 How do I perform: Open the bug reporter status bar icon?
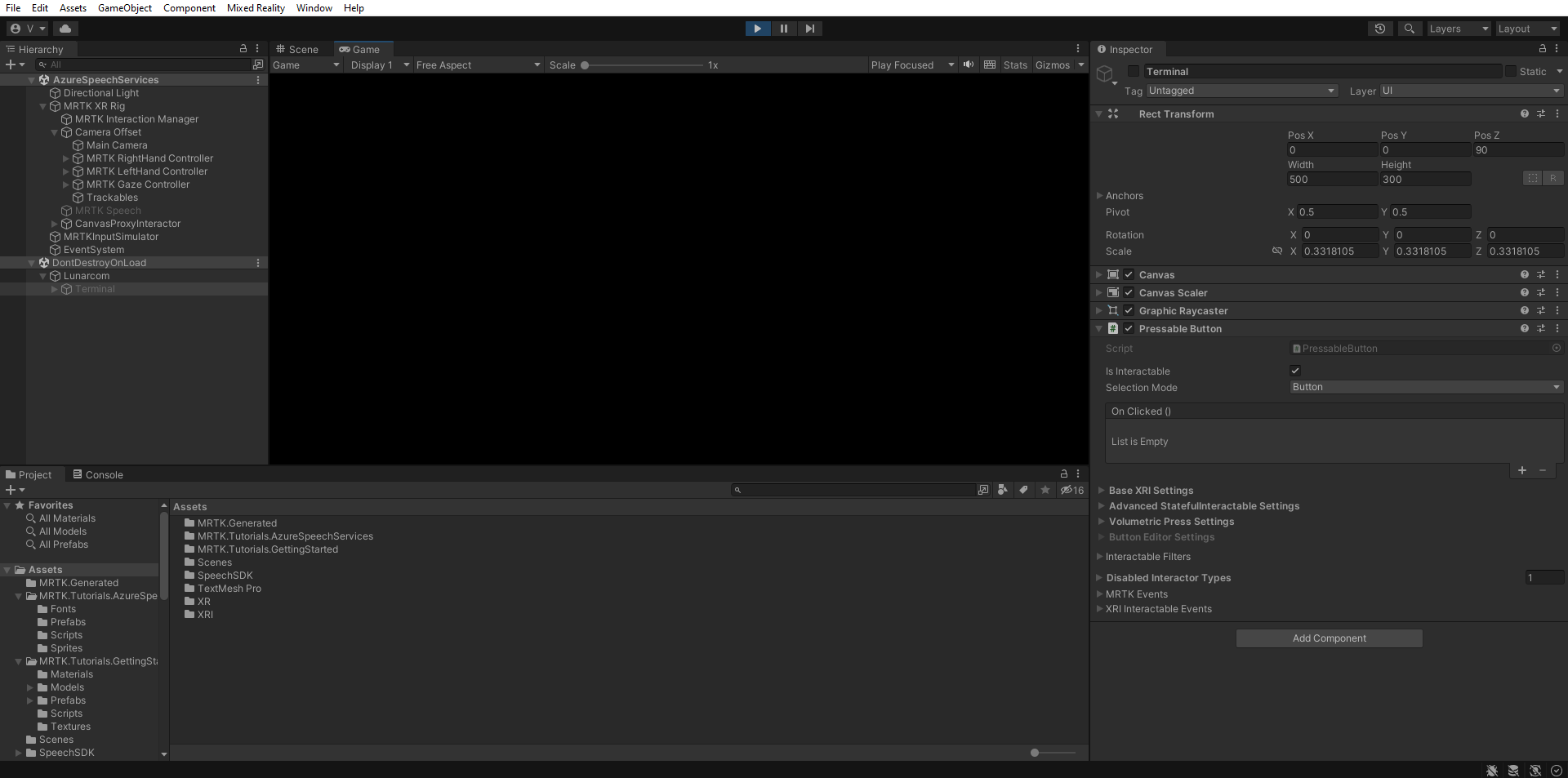click(x=1492, y=771)
